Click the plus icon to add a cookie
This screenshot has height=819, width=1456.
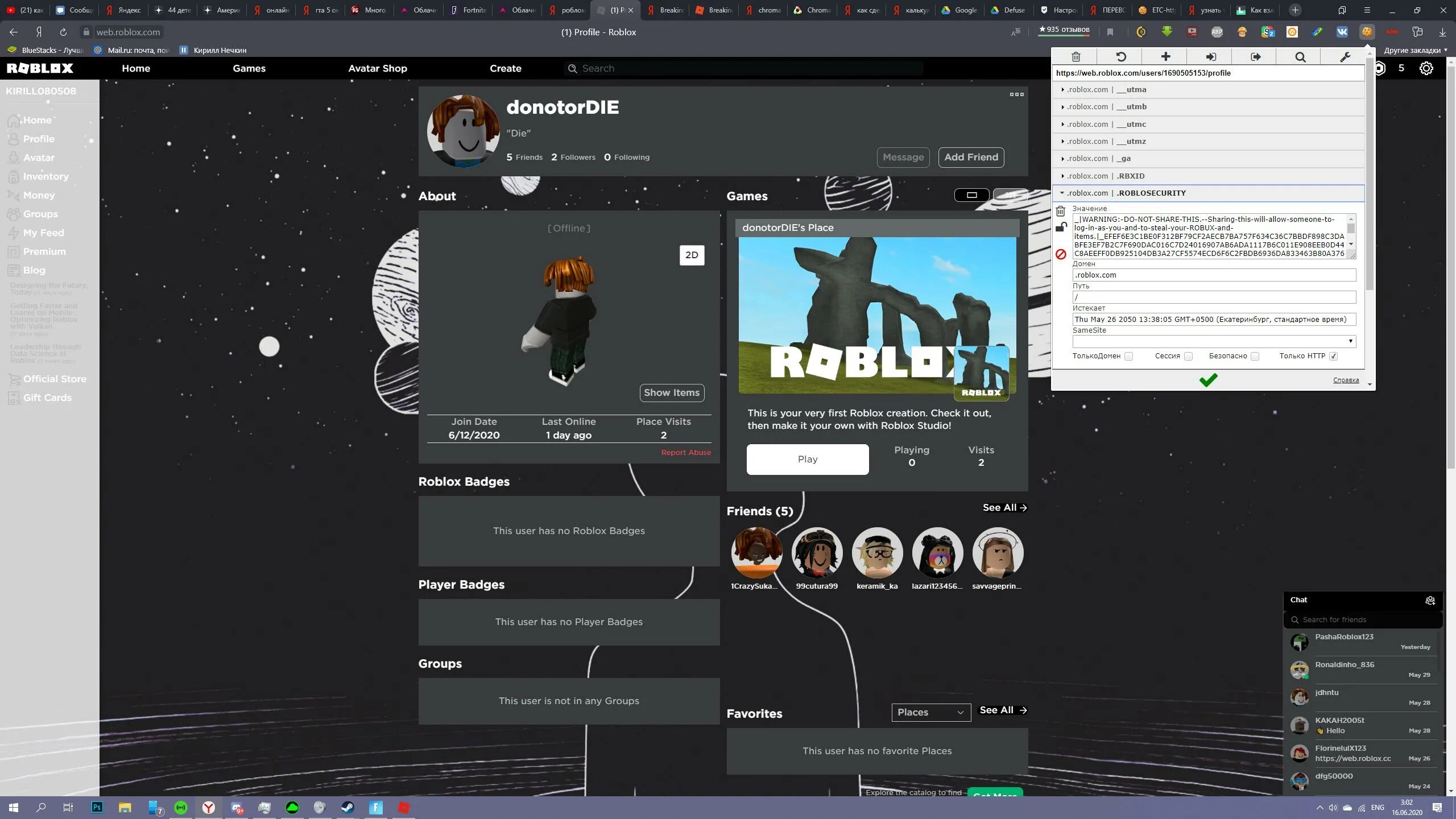(x=1165, y=57)
